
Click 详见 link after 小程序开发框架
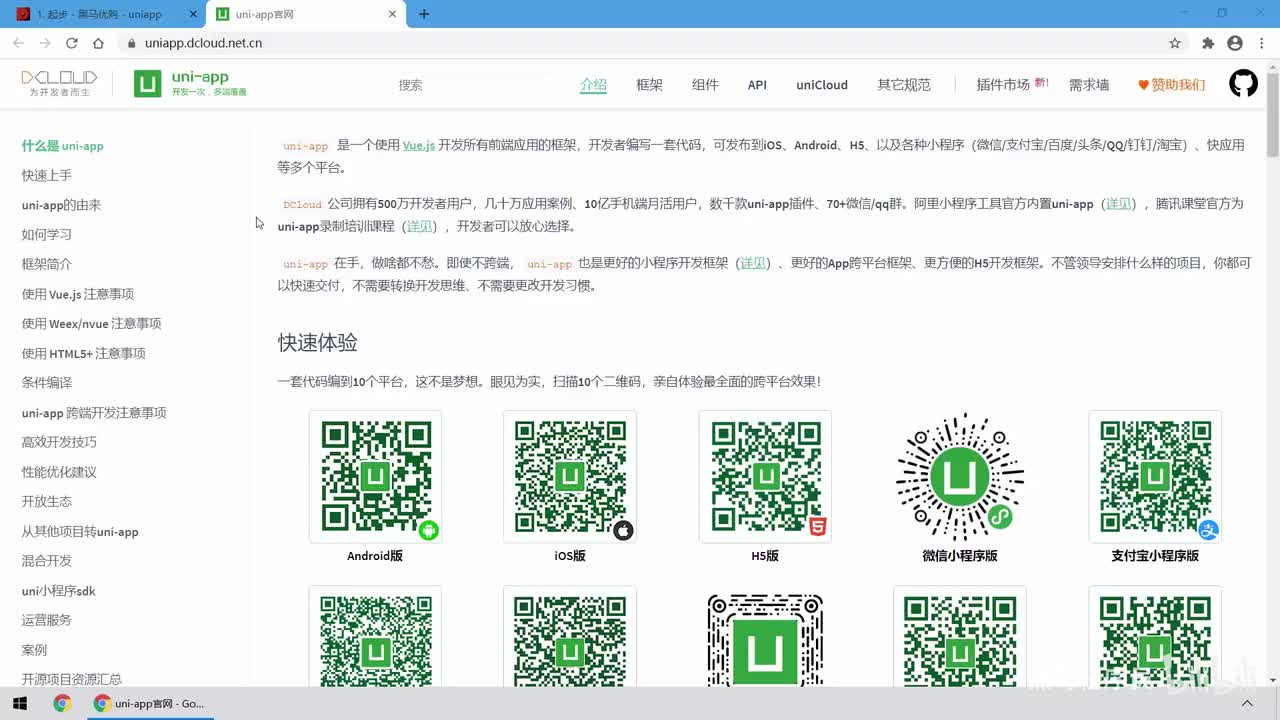[x=754, y=263]
